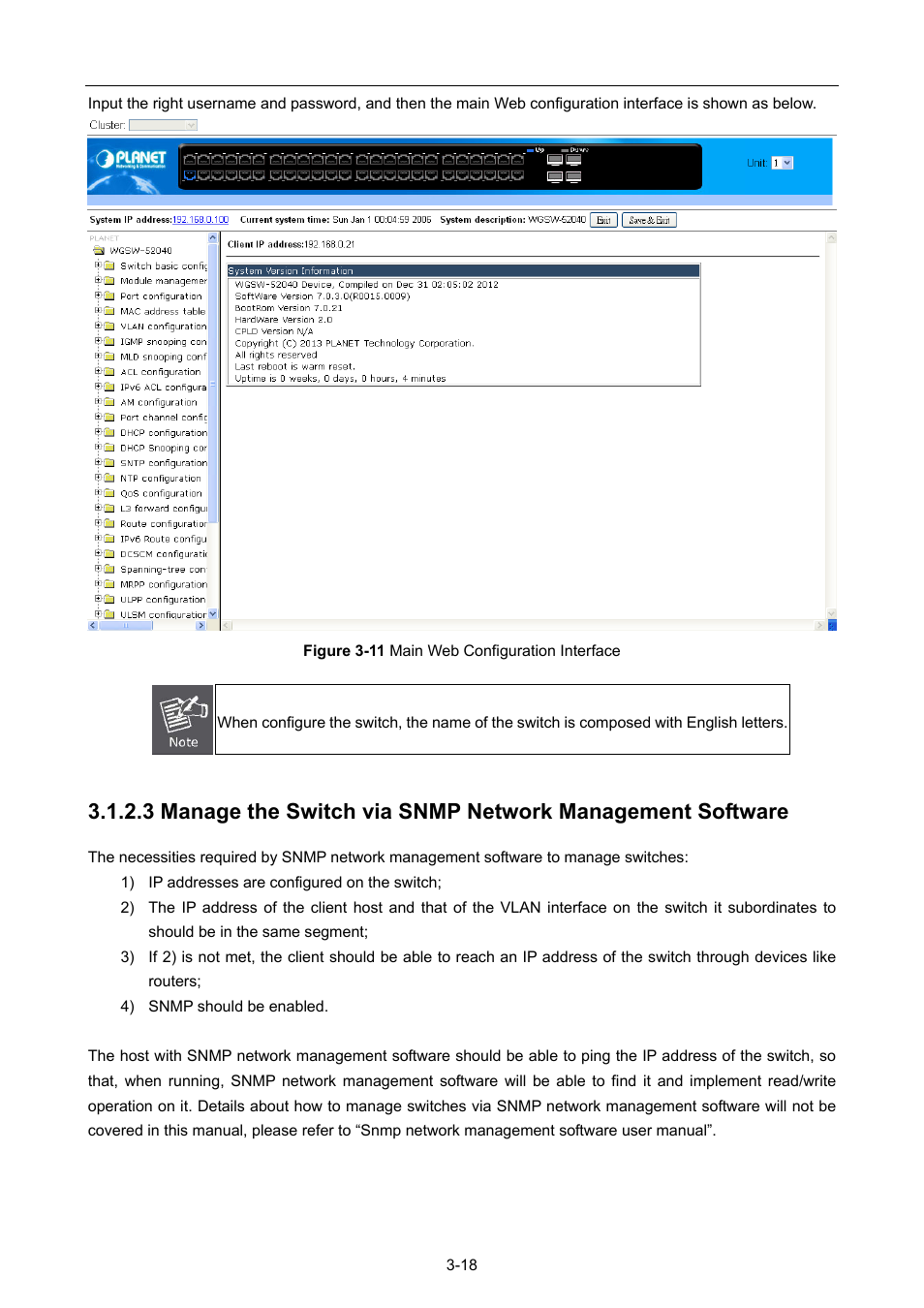Viewport: 924px width, 1308px height.
Task: Select WGSW-52040 in the tree
Action: point(140,251)
